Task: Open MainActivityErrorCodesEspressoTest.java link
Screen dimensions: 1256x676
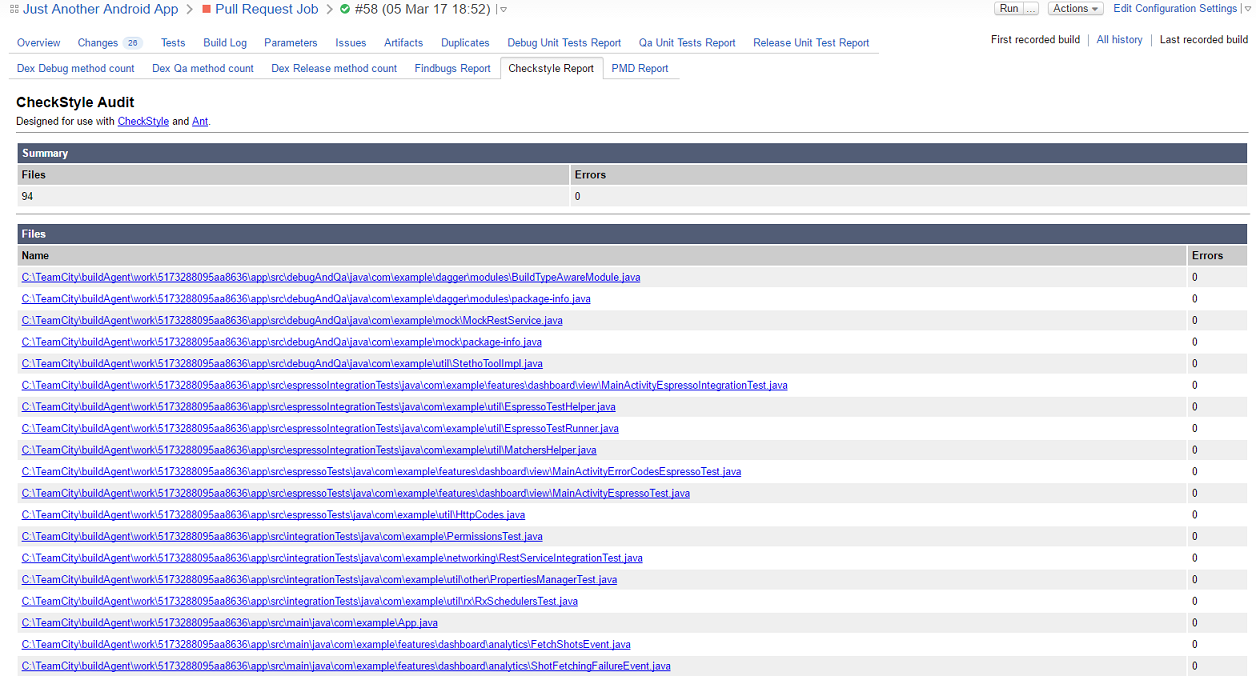Action: [382, 472]
